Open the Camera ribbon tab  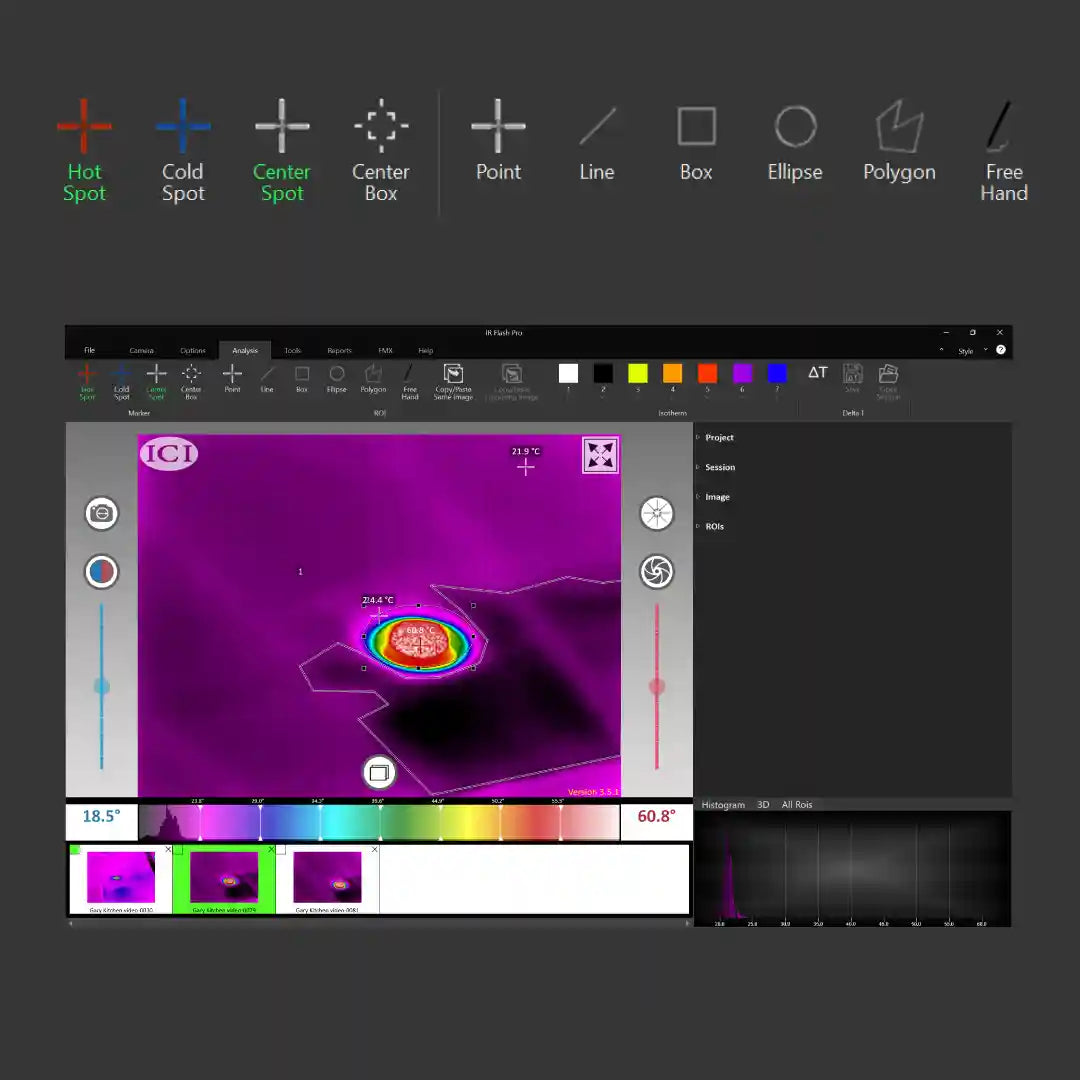(141, 351)
